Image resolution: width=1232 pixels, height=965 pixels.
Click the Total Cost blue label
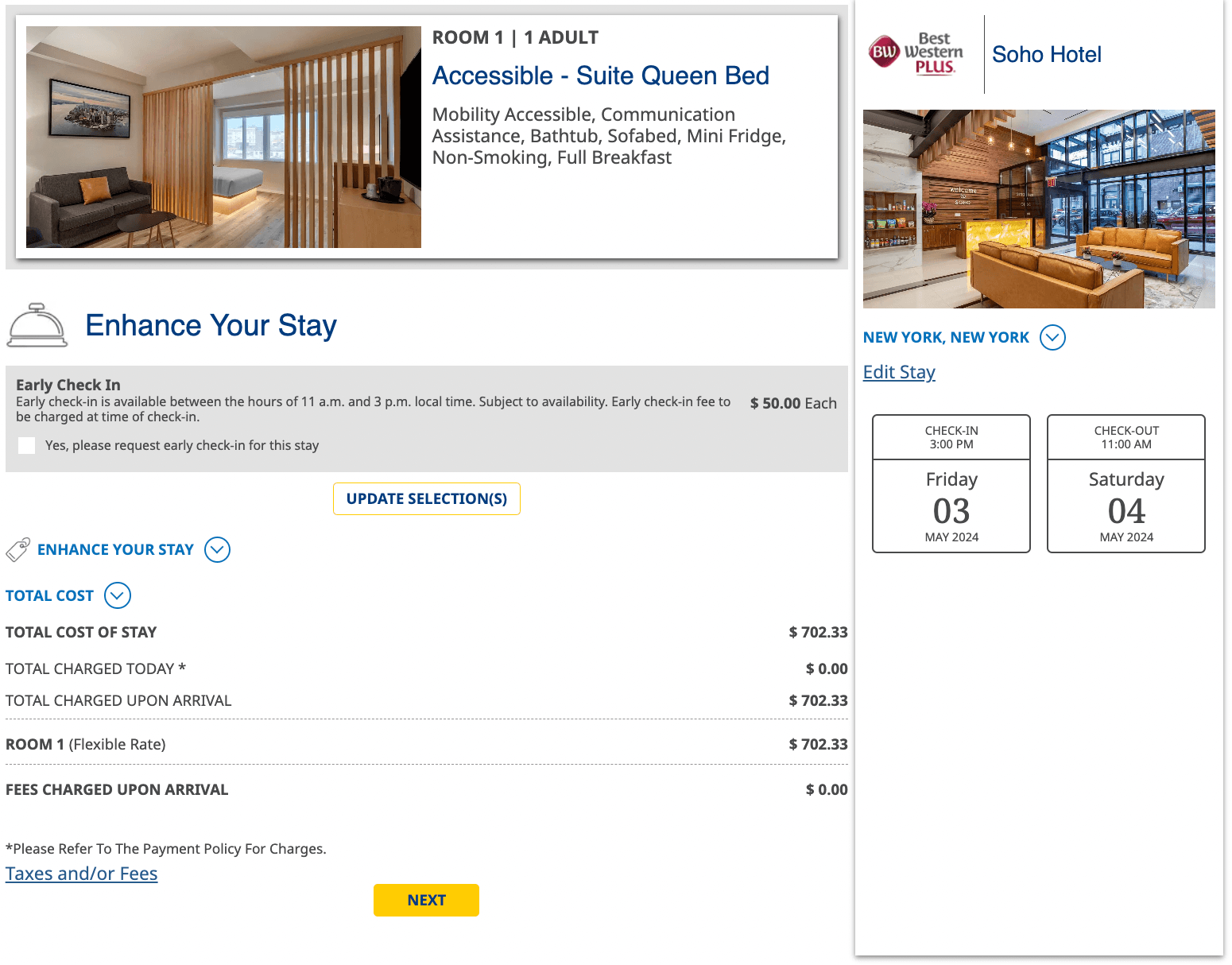coord(49,595)
